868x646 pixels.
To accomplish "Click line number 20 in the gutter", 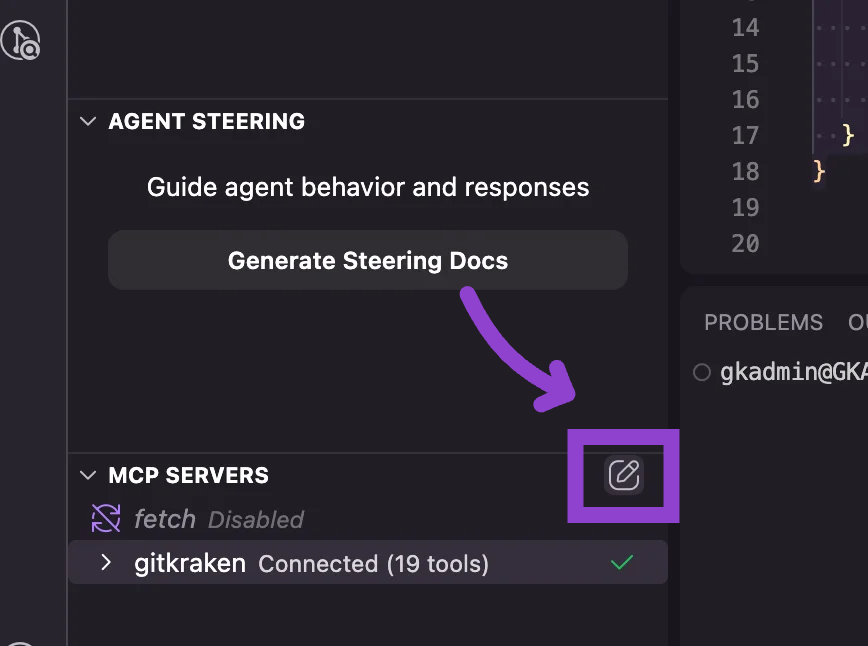I will coord(745,243).
